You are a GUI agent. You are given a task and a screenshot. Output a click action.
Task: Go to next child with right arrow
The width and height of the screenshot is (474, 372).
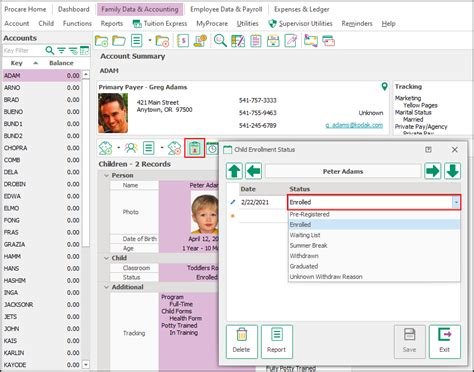tap(432, 171)
